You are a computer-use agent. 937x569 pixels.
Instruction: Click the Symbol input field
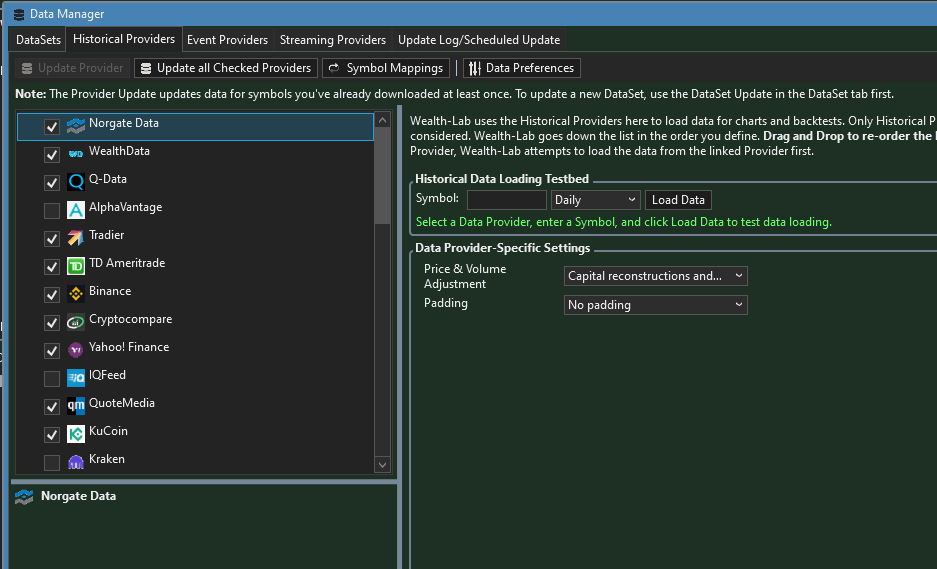tap(507, 200)
